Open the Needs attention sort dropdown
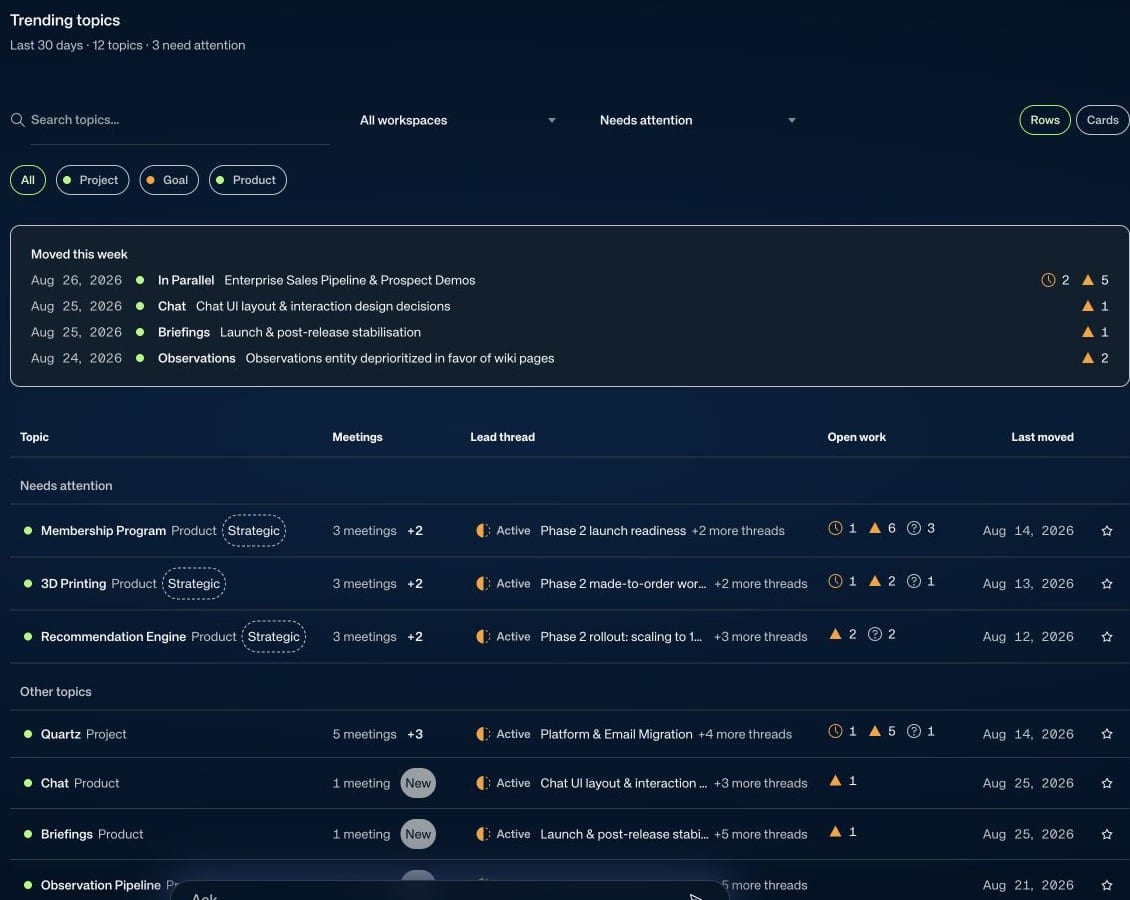Screen dimensions: 1130x900 [x=698, y=120]
